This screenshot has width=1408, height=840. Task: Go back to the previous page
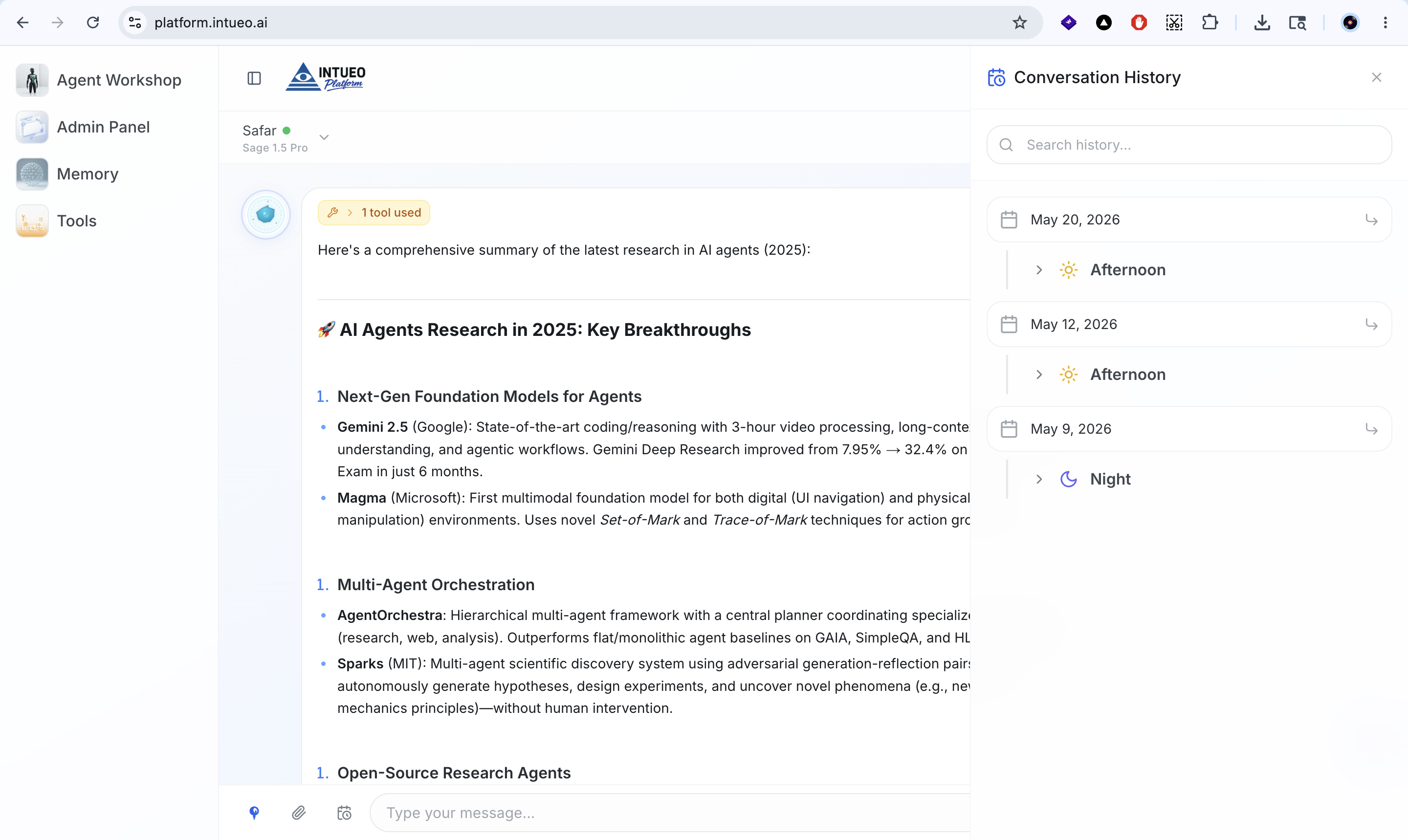tap(22, 22)
